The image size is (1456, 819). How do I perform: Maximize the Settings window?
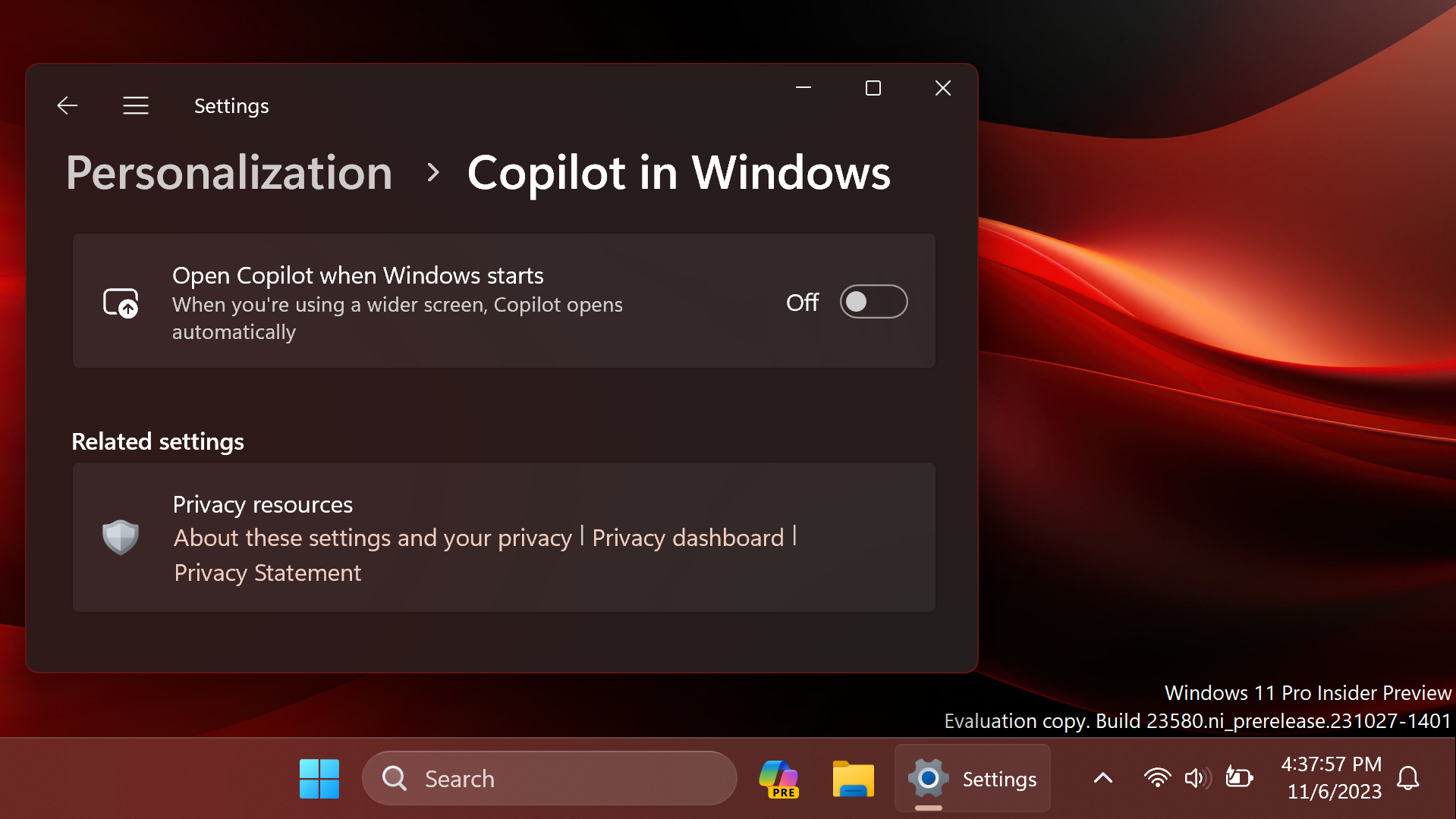pos(873,89)
